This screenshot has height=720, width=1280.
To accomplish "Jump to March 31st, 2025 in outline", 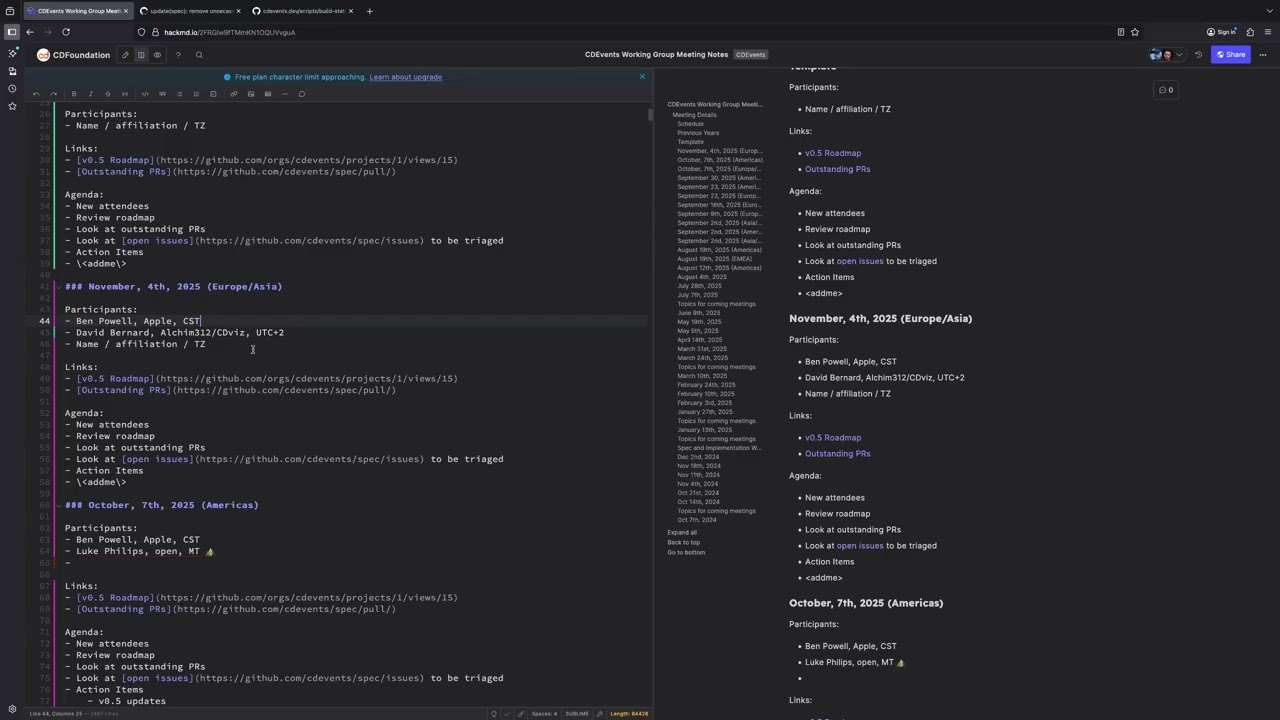I will [702, 349].
